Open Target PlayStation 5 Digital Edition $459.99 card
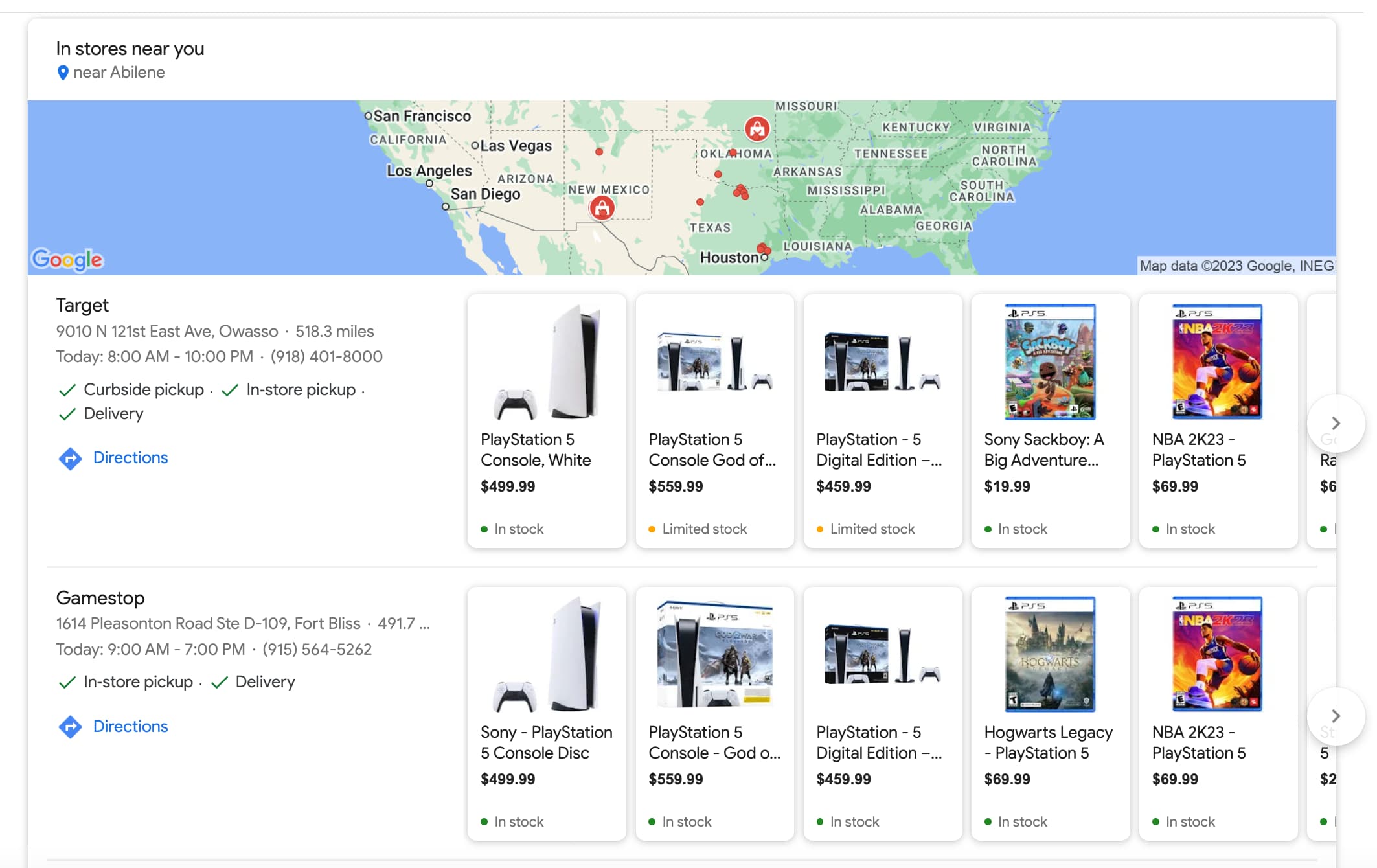Image resolution: width=1377 pixels, height=868 pixels. coord(882,421)
